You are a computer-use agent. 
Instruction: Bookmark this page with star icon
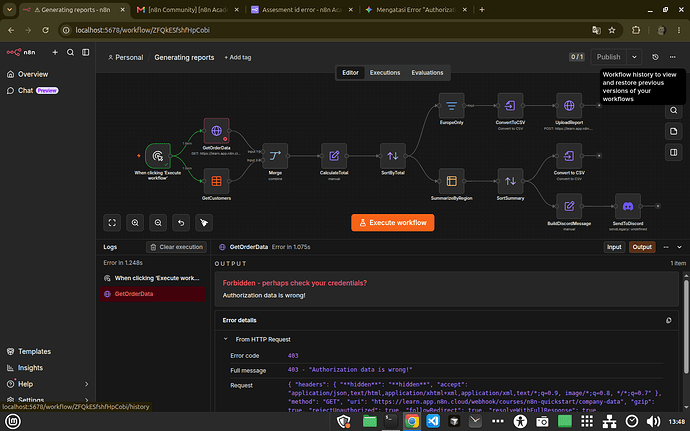click(612, 30)
